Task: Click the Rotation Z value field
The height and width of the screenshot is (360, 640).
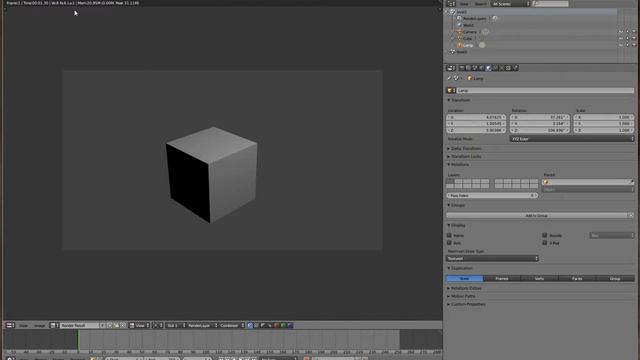Action: [x=540, y=130]
